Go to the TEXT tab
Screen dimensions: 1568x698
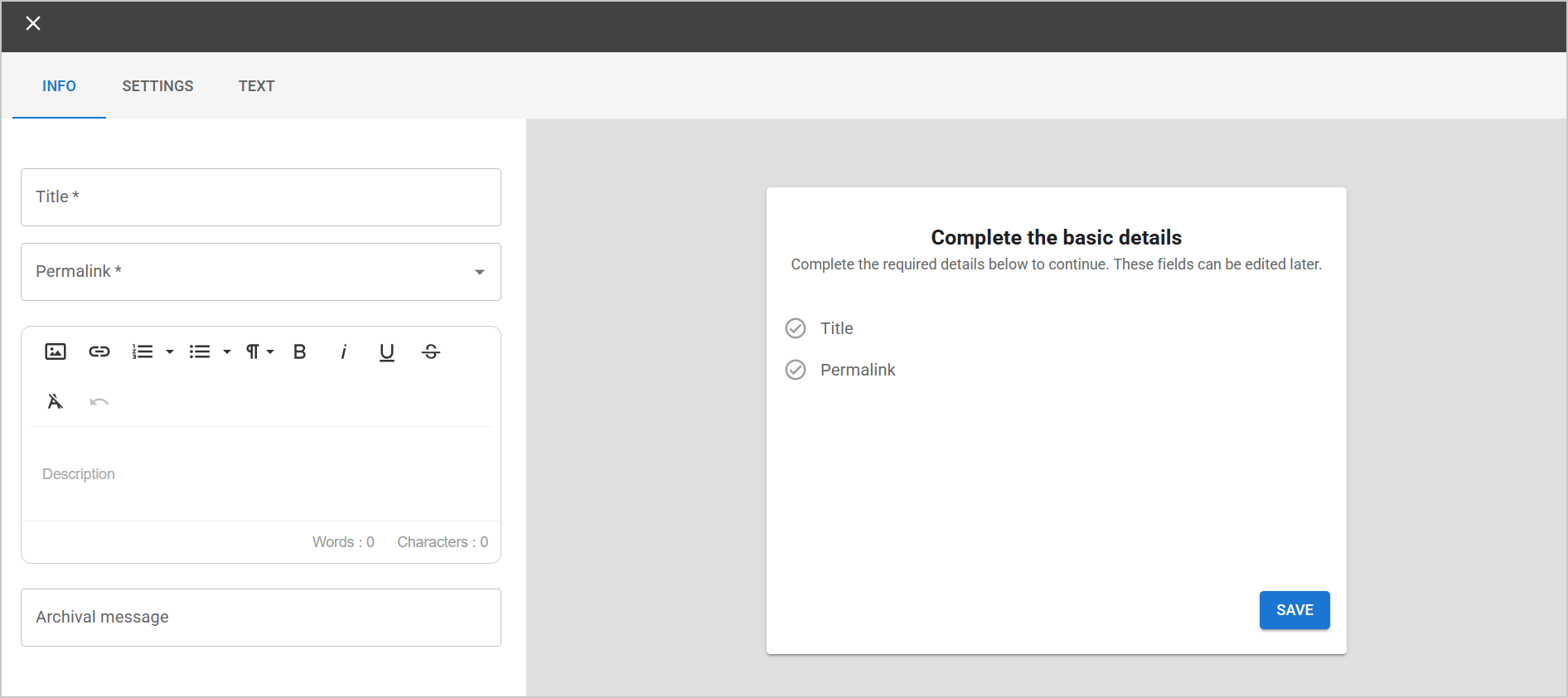click(257, 86)
